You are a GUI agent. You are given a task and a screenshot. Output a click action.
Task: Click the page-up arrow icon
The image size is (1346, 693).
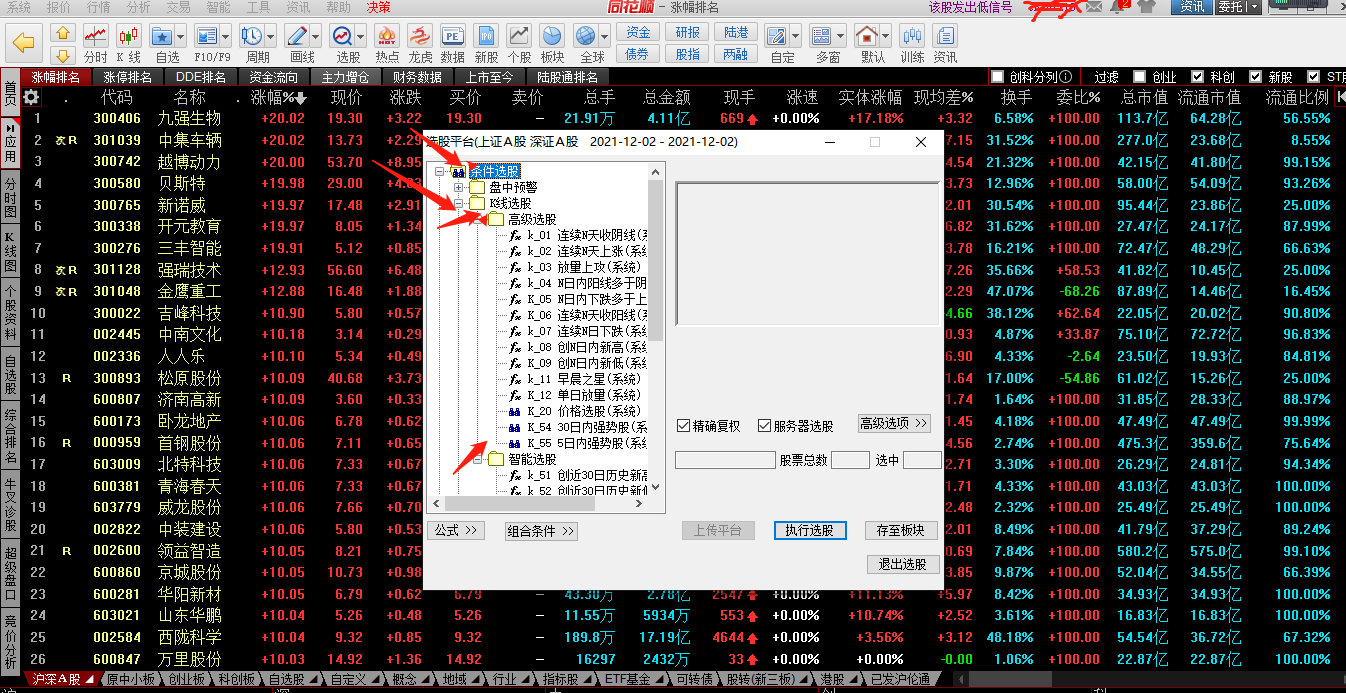click(x=62, y=34)
